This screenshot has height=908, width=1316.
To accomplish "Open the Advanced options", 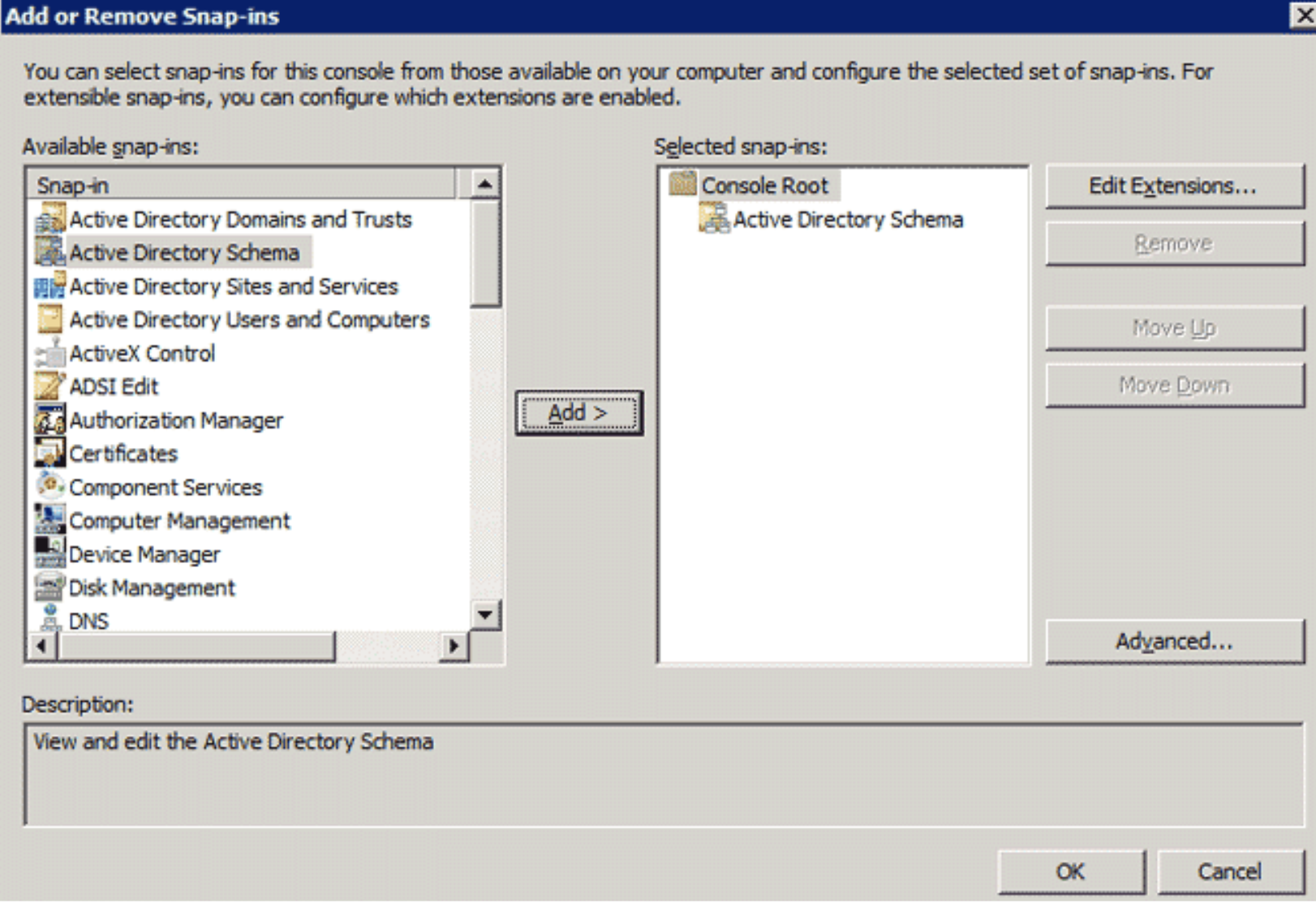I will click(x=1174, y=641).
